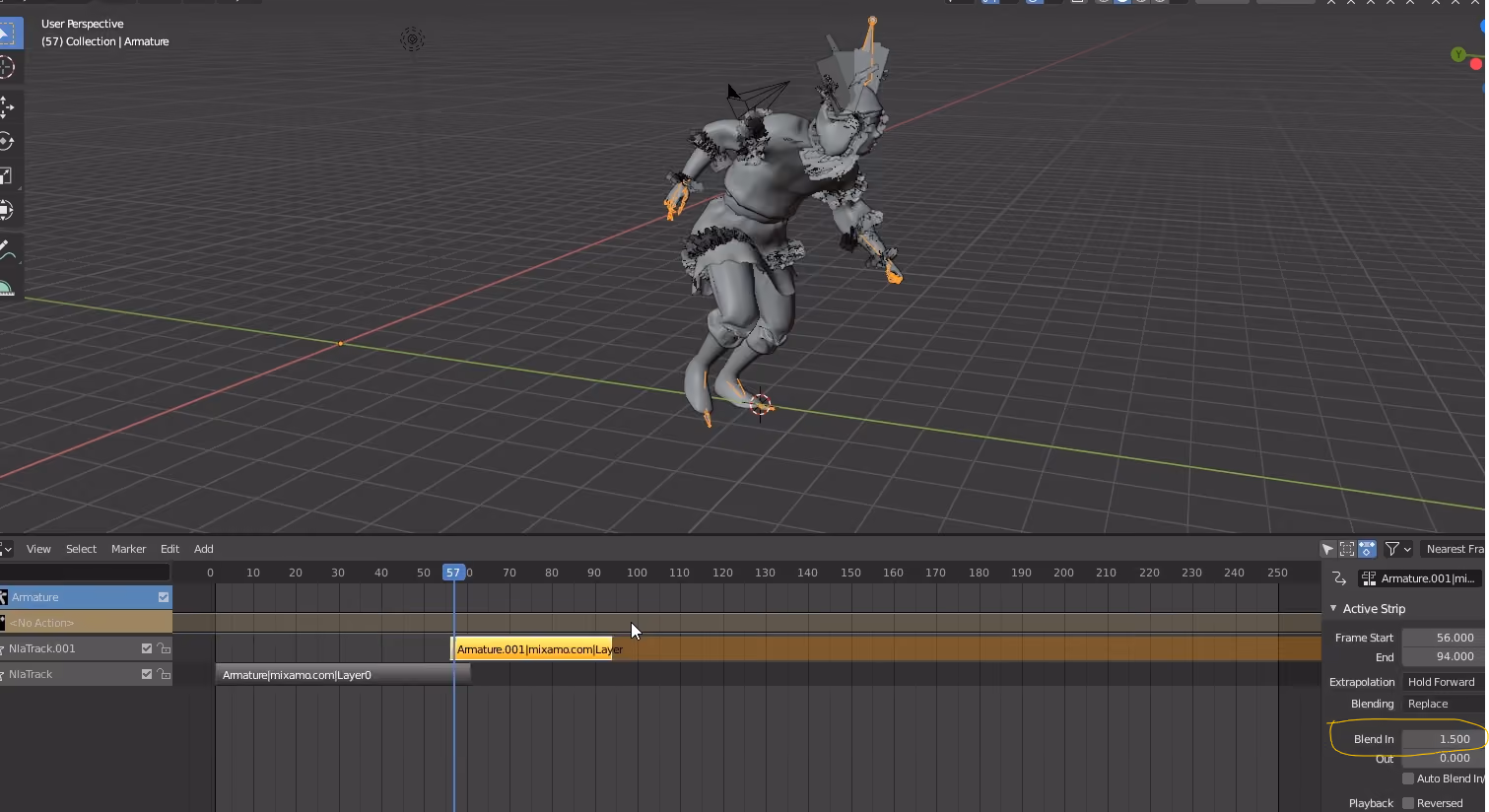The height and width of the screenshot is (812, 1489).
Task: Open the Nearest Frame snapping dropdown
Action: point(1454,549)
